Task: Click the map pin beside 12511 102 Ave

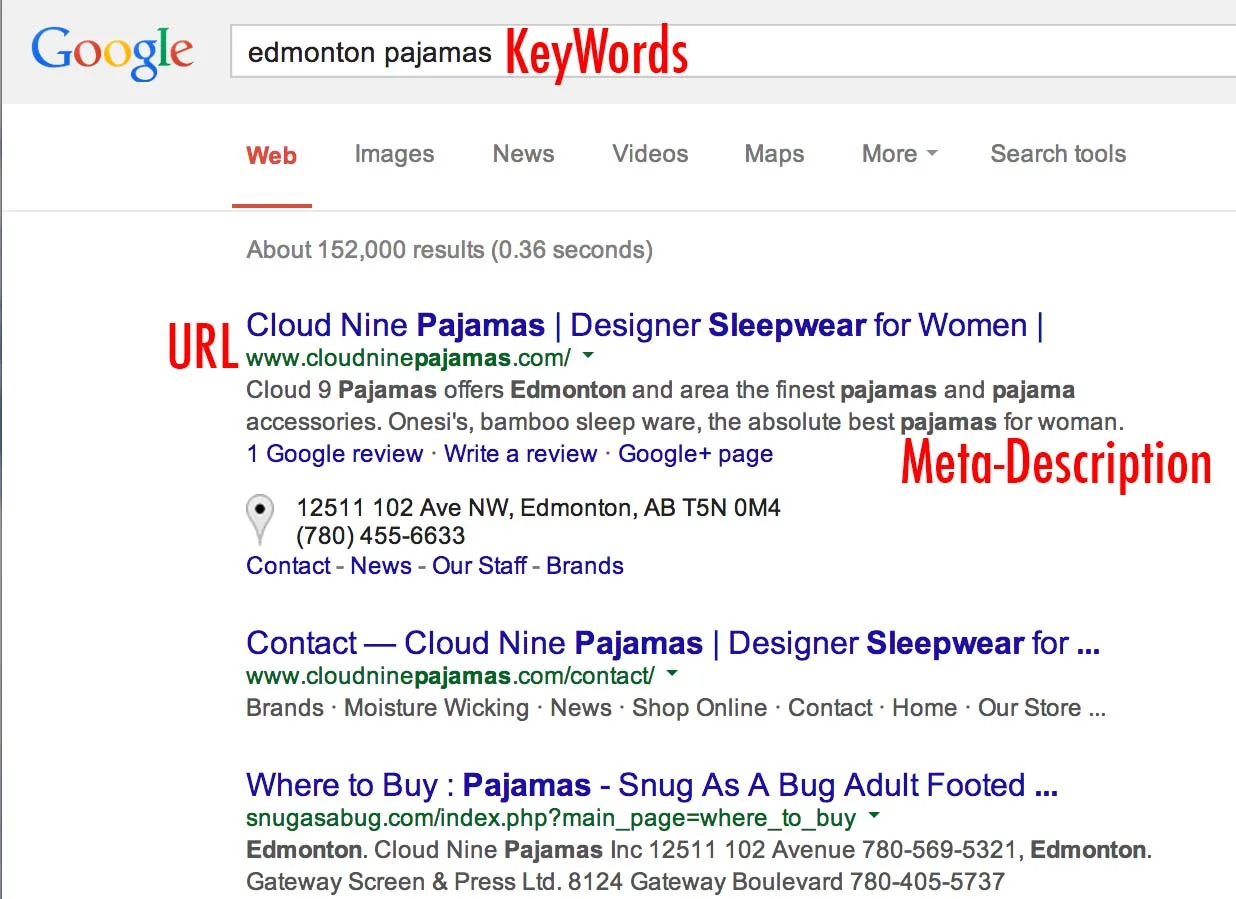Action: coord(260,519)
